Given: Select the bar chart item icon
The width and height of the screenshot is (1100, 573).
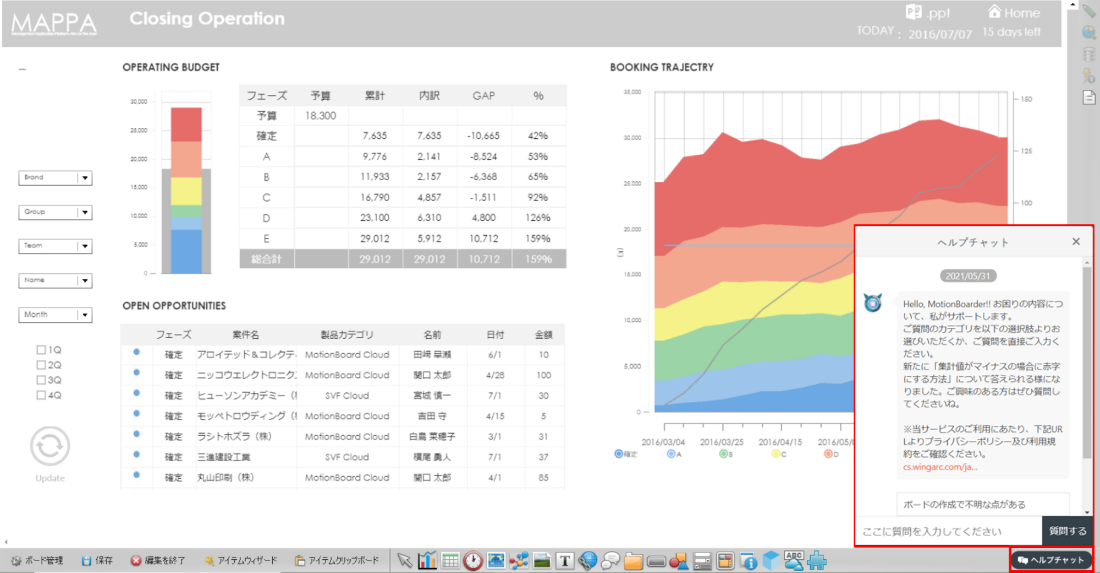Looking at the screenshot, I should pyautogui.click(x=428, y=561).
